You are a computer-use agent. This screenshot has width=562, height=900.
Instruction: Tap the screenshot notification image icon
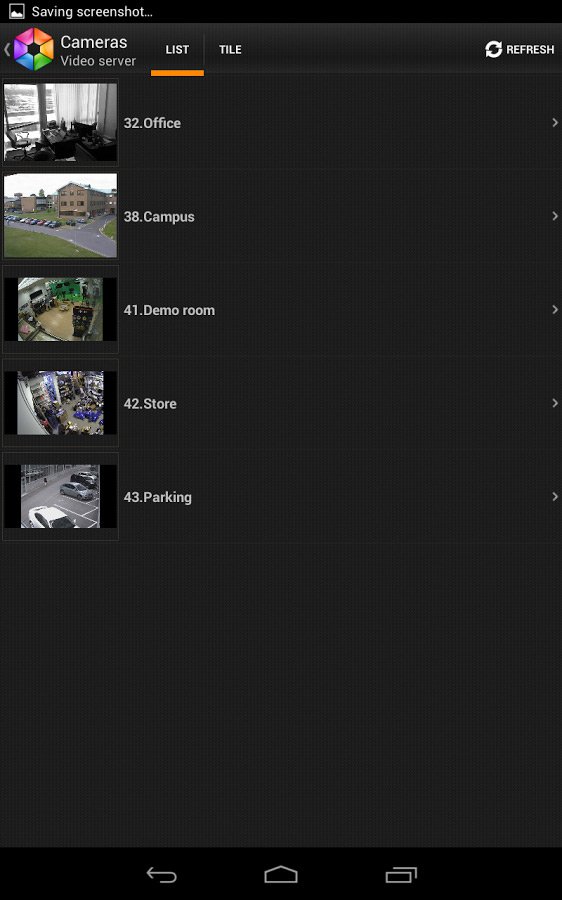click(x=17, y=11)
